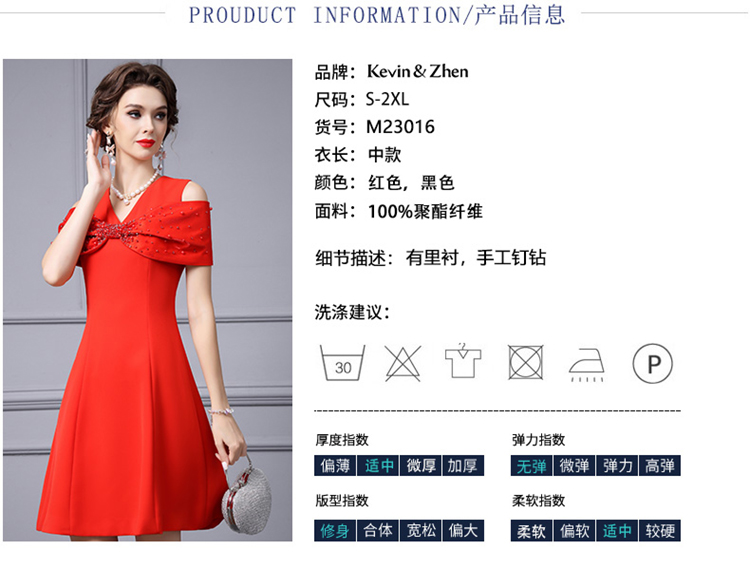Select the 偏薄 thickness option
Image resolution: width=750 pixels, height=570 pixels.
[335, 465]
